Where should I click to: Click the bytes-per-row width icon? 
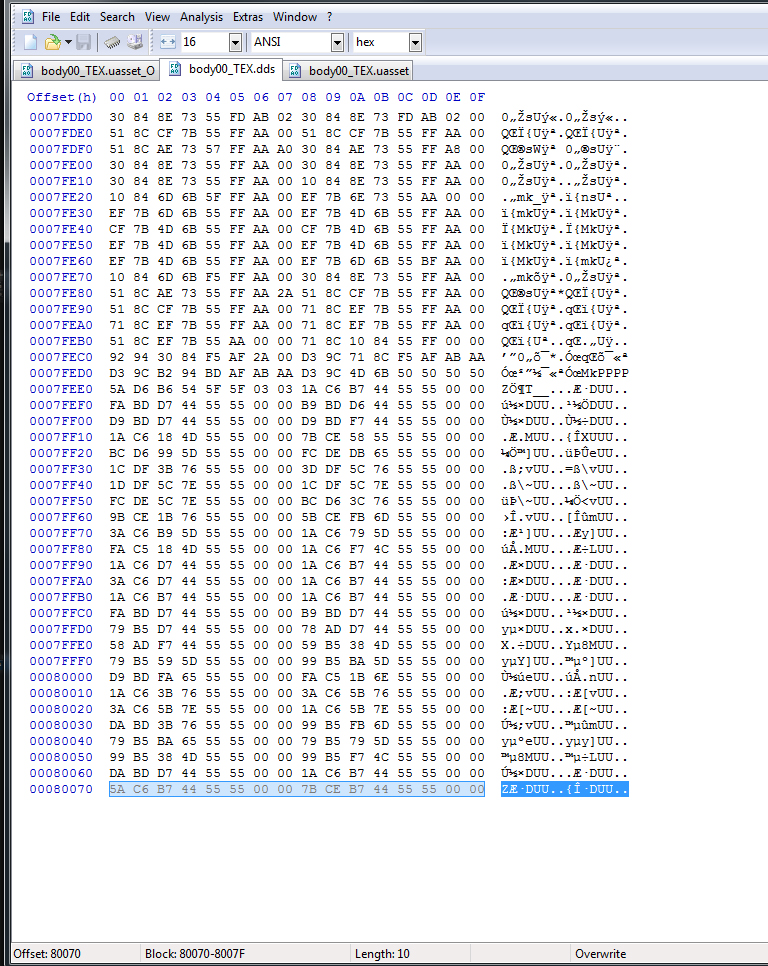tap(167, 42)
